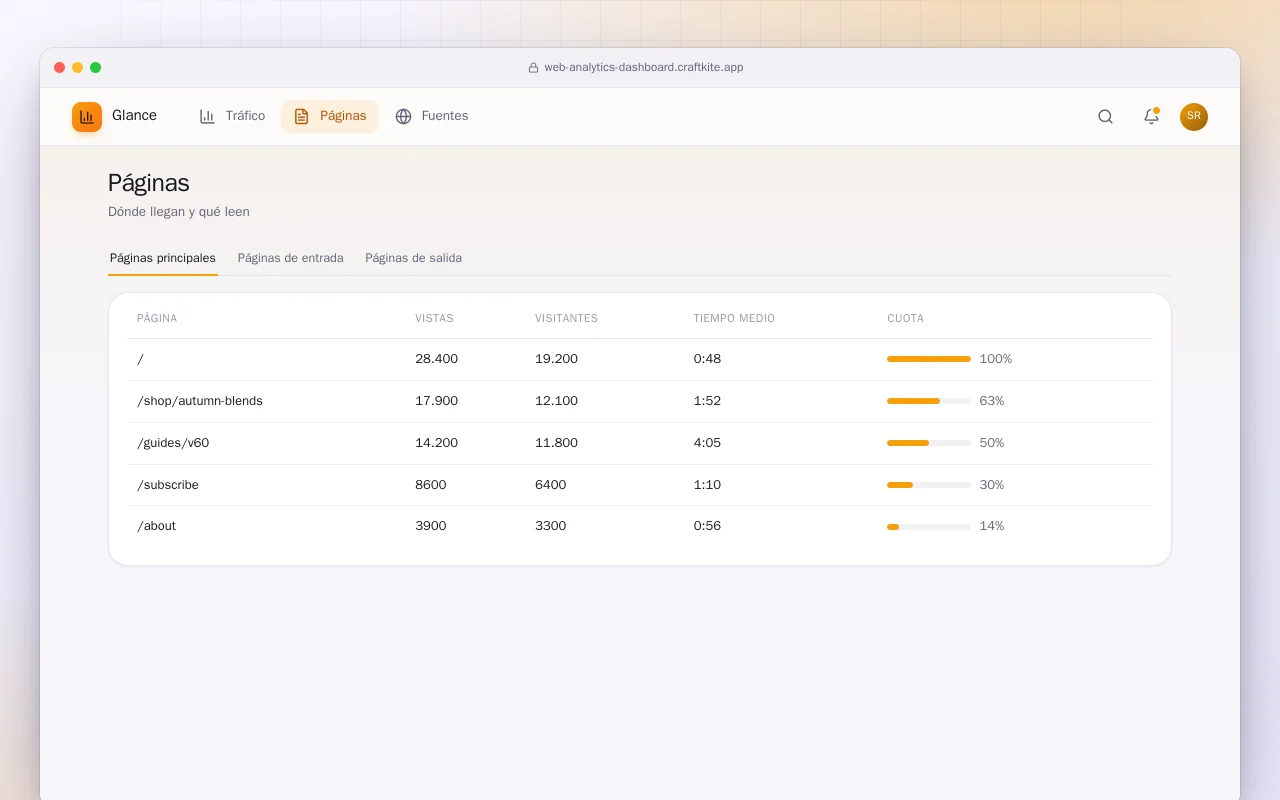
Task: Open the notifications bell
Action: click(1151, 116)
